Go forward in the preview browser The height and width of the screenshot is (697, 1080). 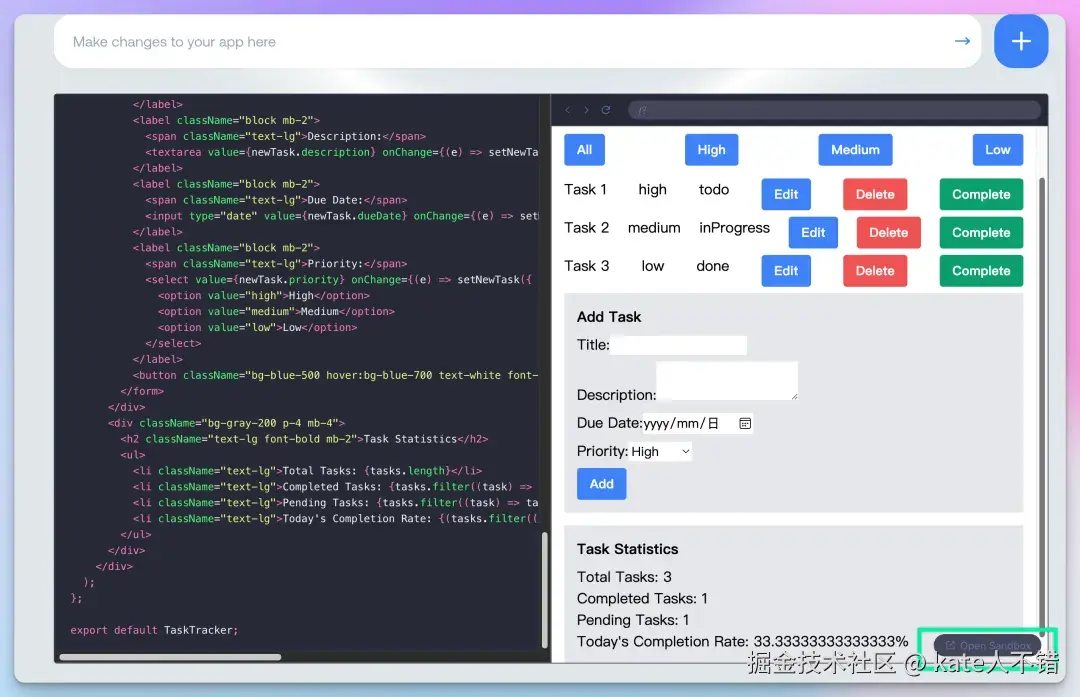click(586, 110)
